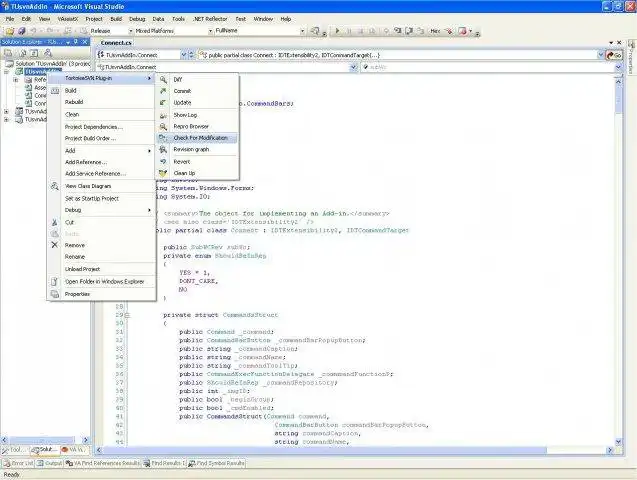Click the Open File toolbar icon
The width and height of the screenshot is (637, 480).
pos(10,31)
